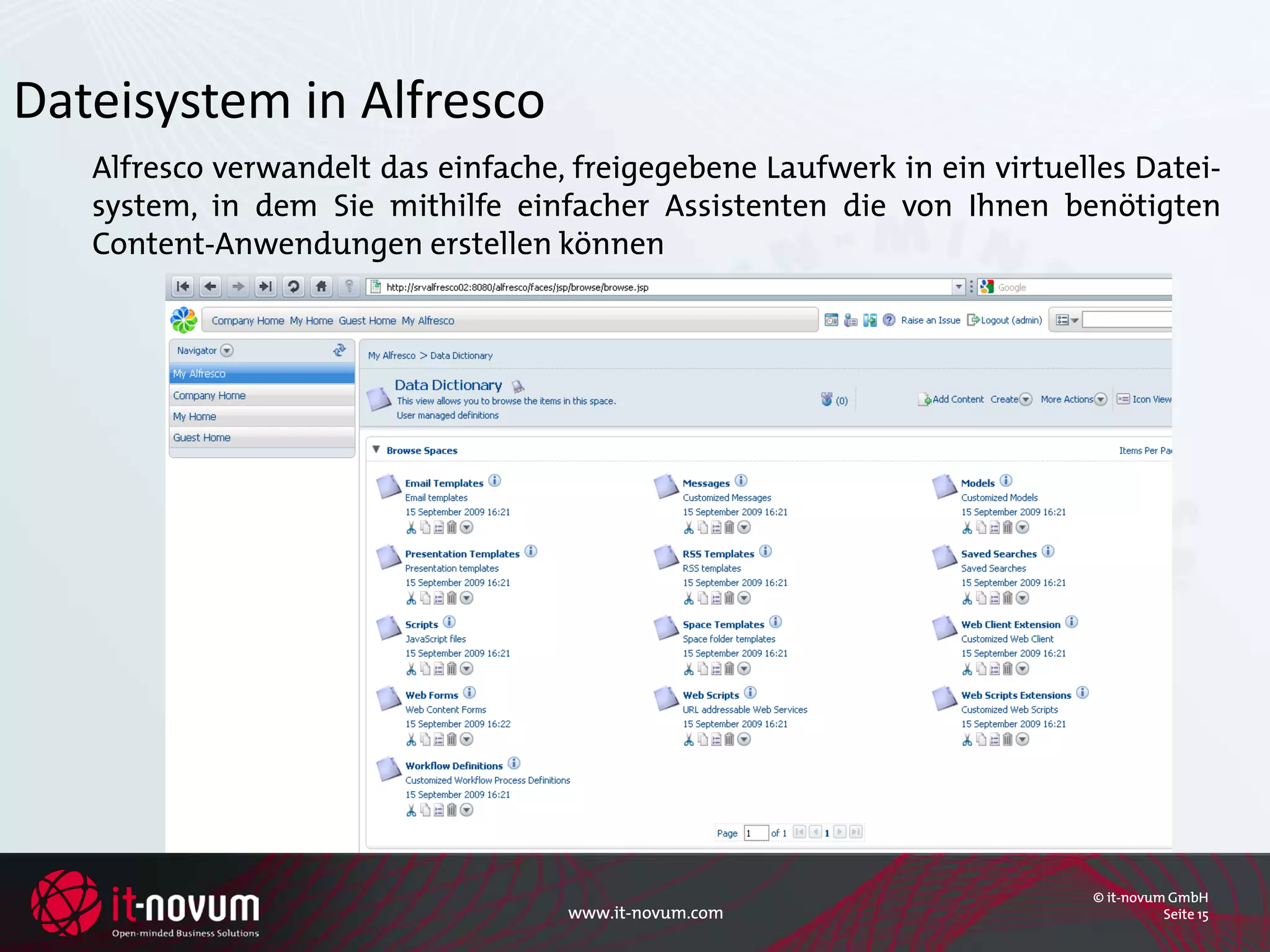Viewport: 1270px width, 952px height.
Task: Go to first page browser button
Action: (x=183, y=286)
